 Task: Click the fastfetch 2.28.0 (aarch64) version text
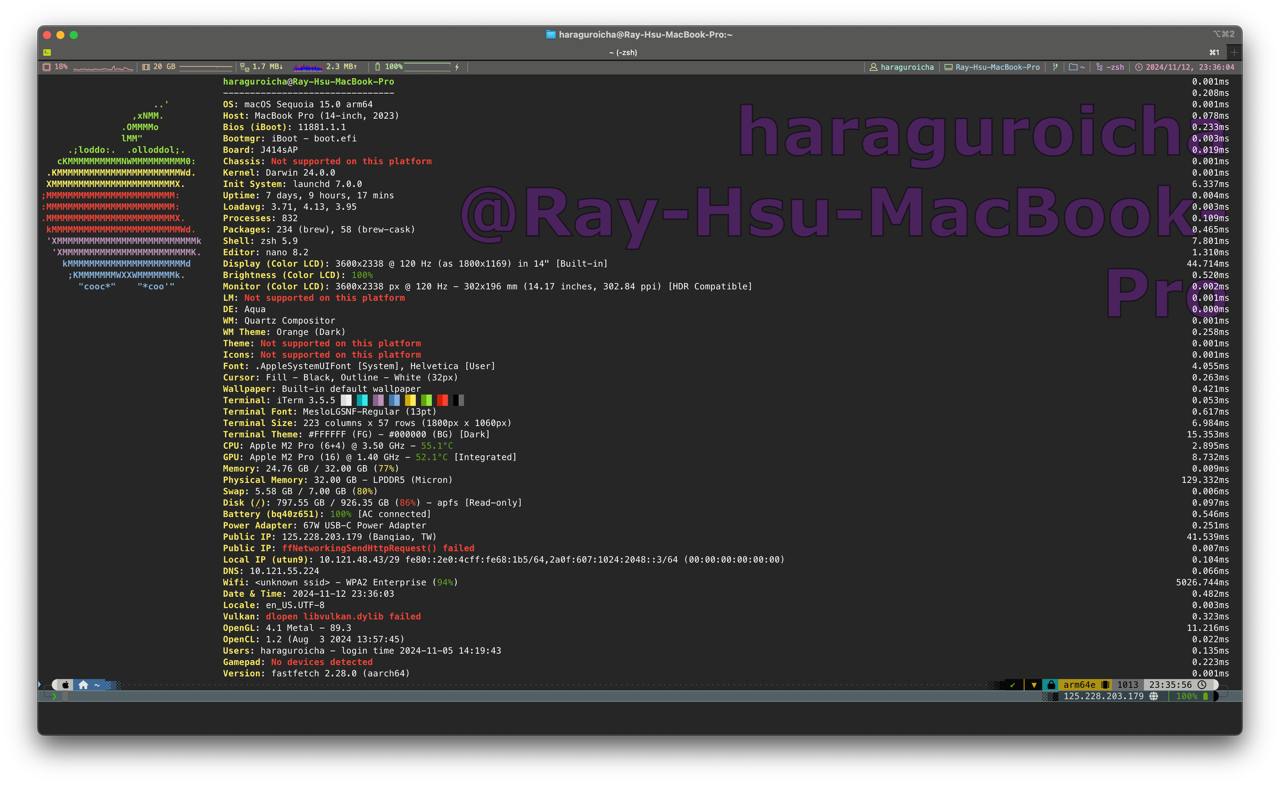(340, 673)
